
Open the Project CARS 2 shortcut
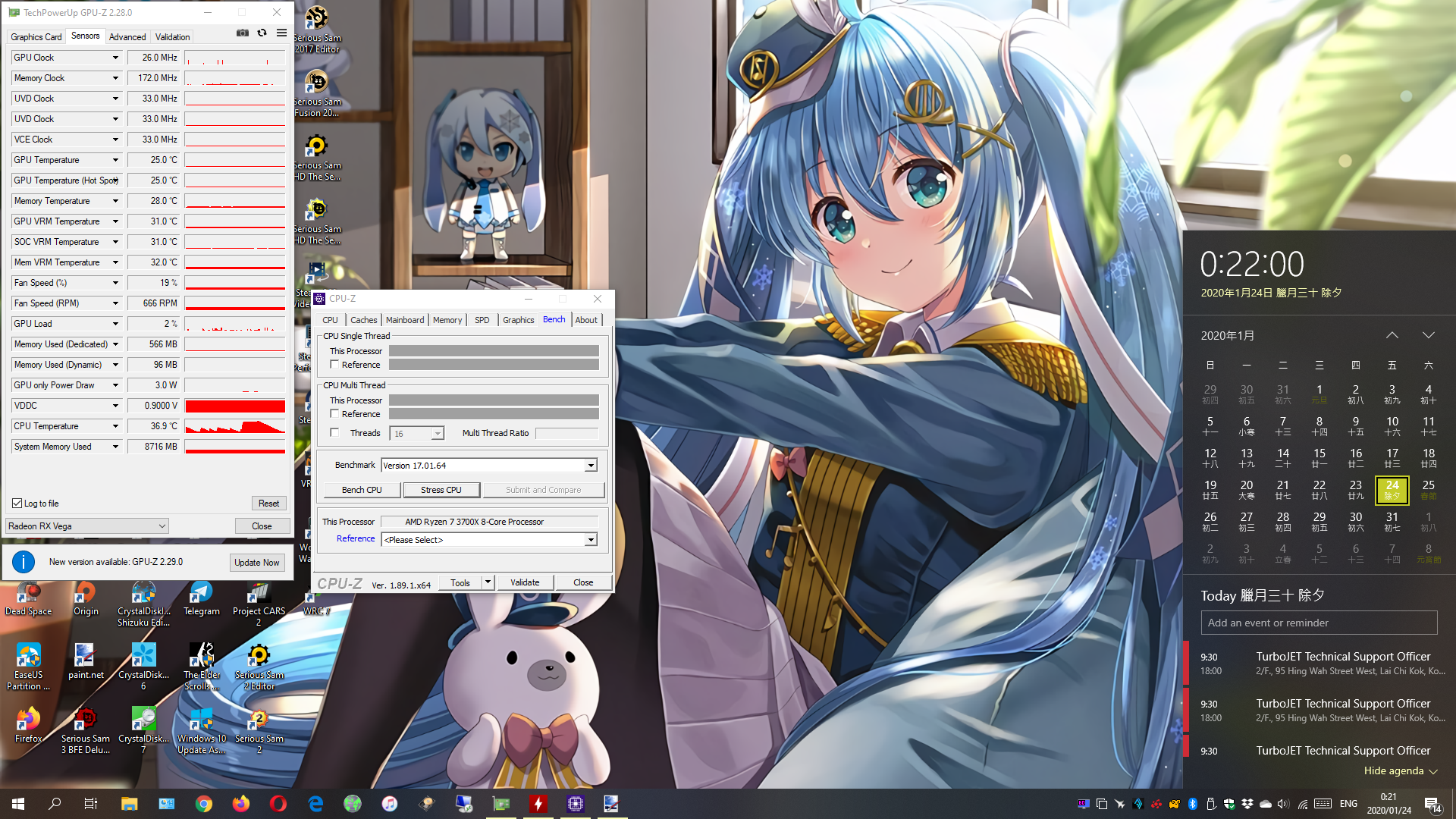(x=259, y=604)
